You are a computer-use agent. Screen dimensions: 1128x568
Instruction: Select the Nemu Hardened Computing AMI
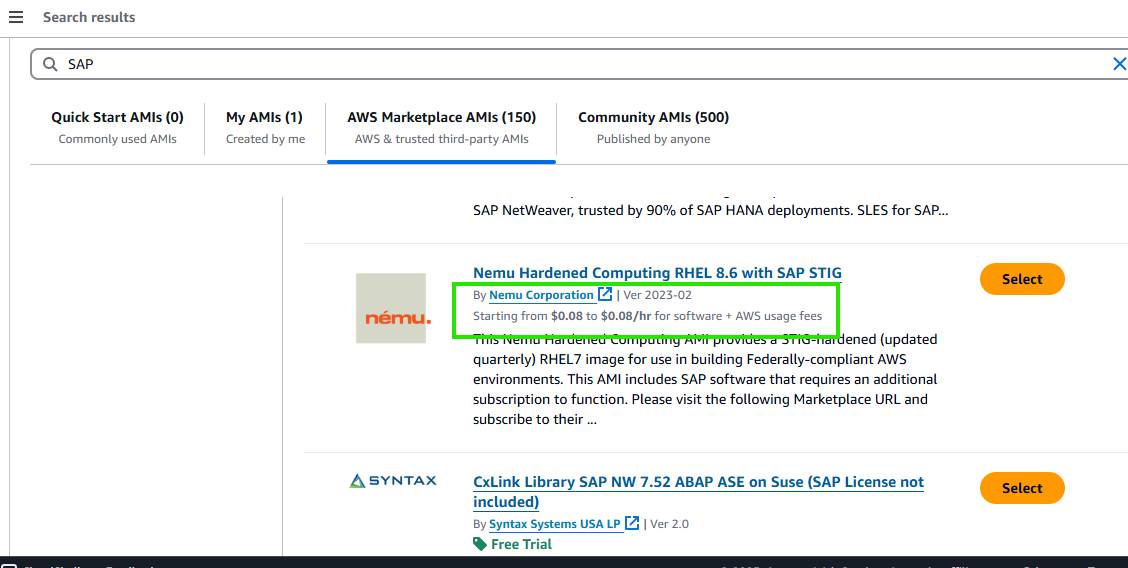click(1021, 279)
